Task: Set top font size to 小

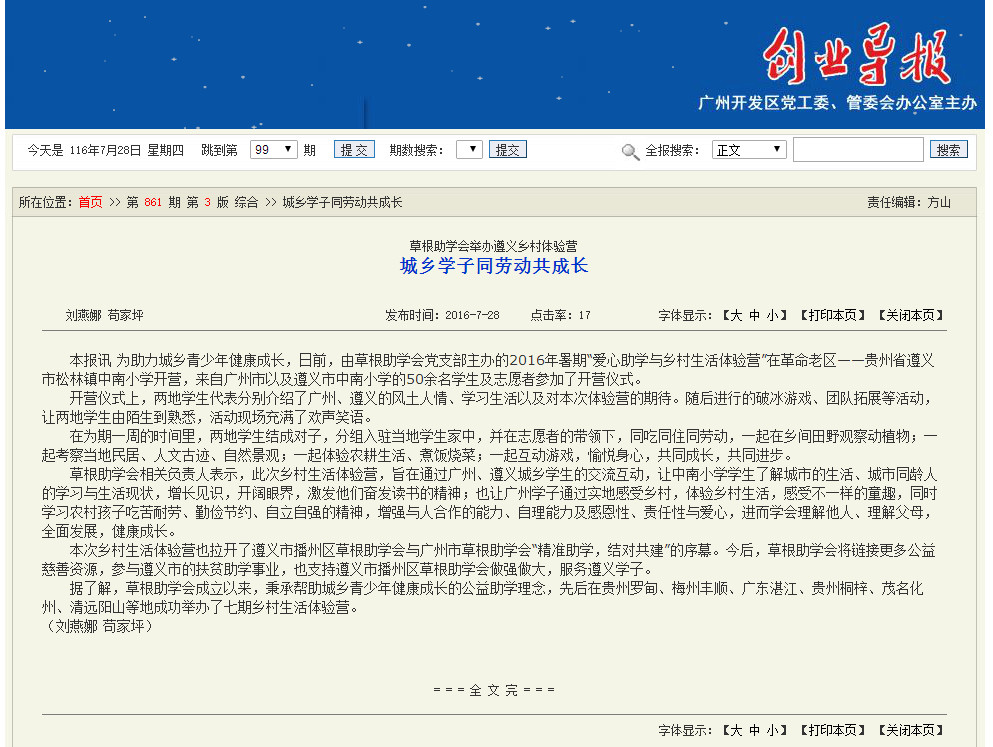Action: [x=772, y=315]
